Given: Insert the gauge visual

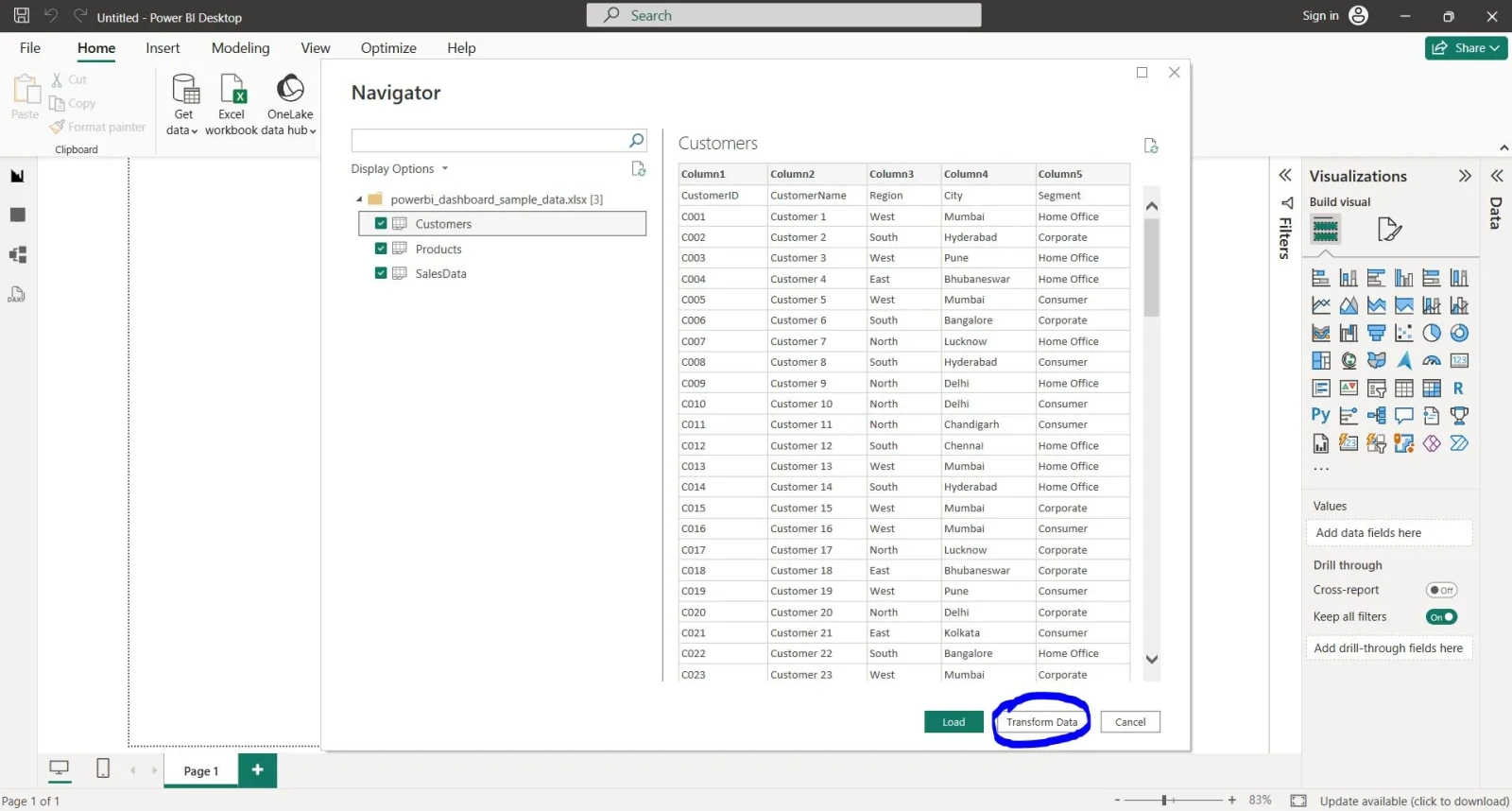Looking at the screenshot, I should click(1432, 360).
